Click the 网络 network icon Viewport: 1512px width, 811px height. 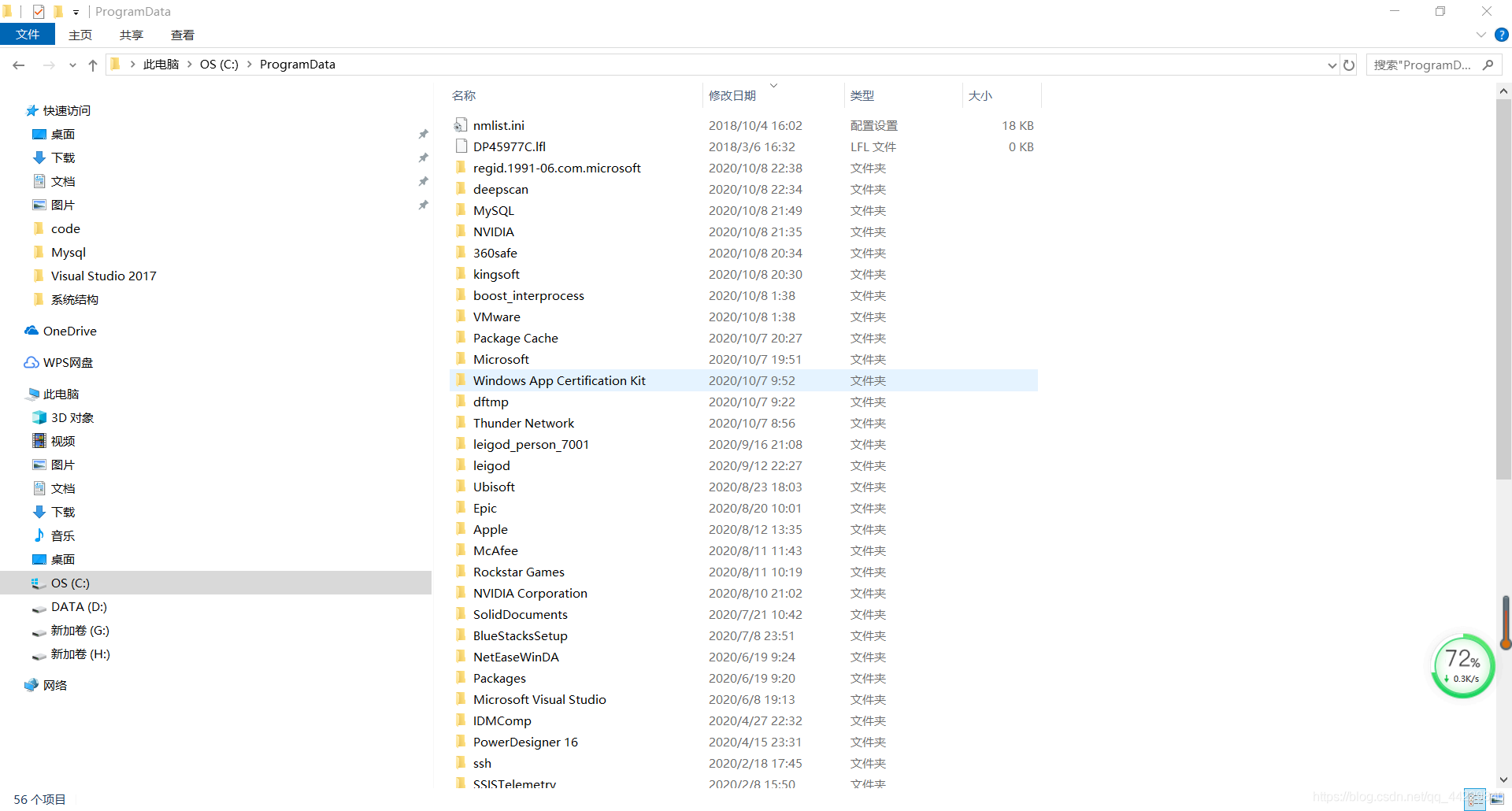coord(31,686)
